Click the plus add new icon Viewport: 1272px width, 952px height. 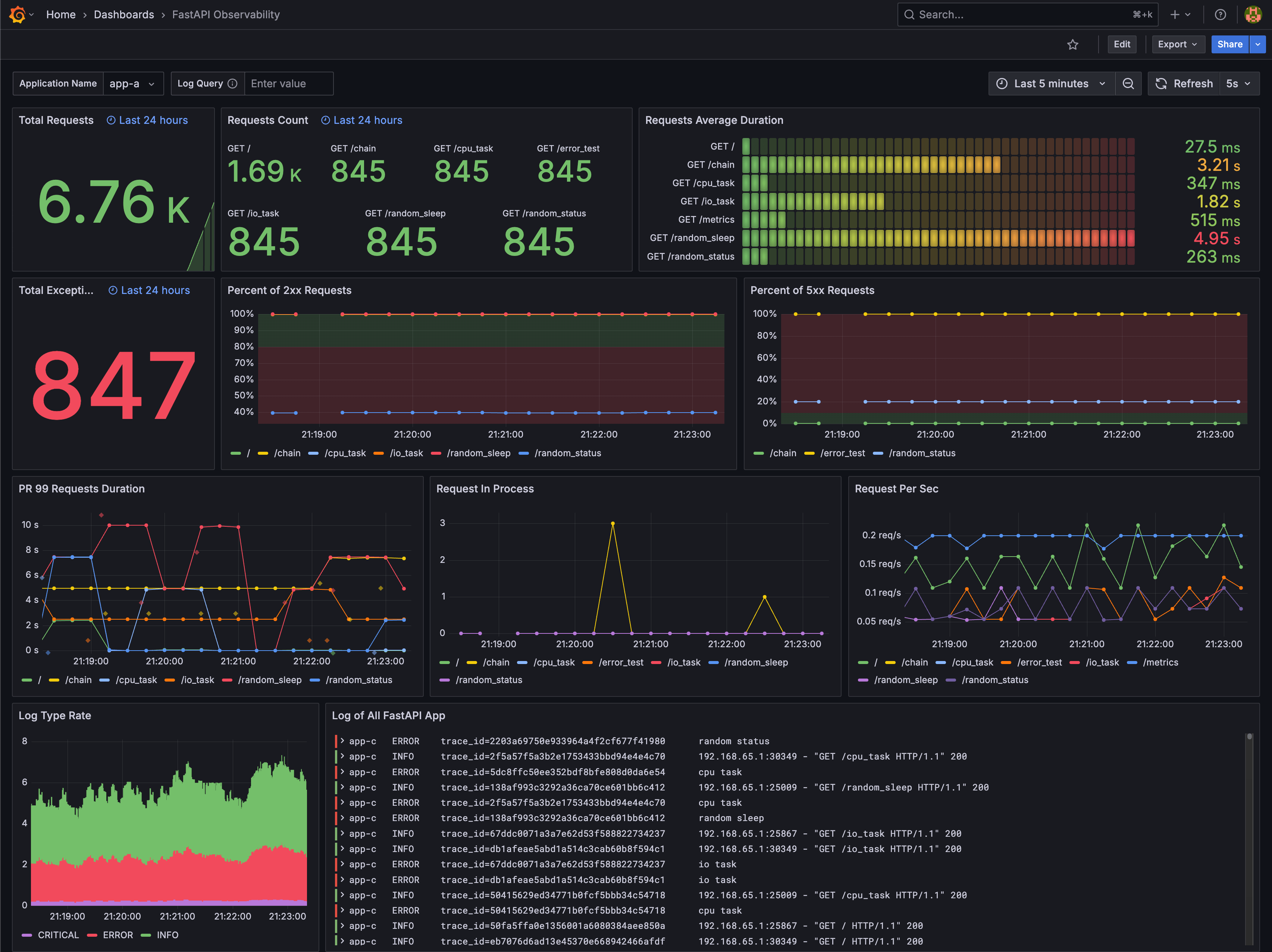tap(1175, 15)
